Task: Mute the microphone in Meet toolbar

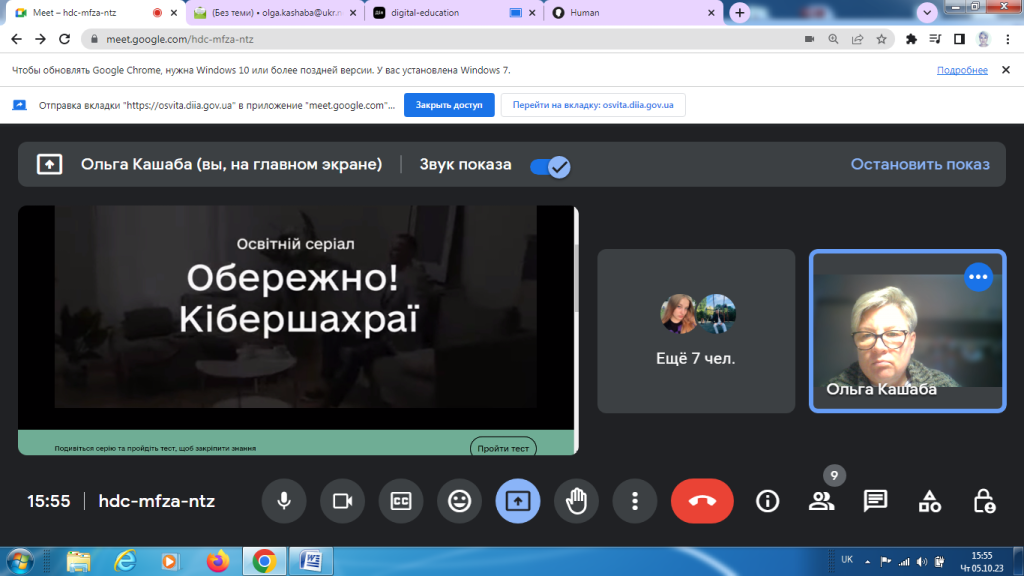Action: [284, 501]
